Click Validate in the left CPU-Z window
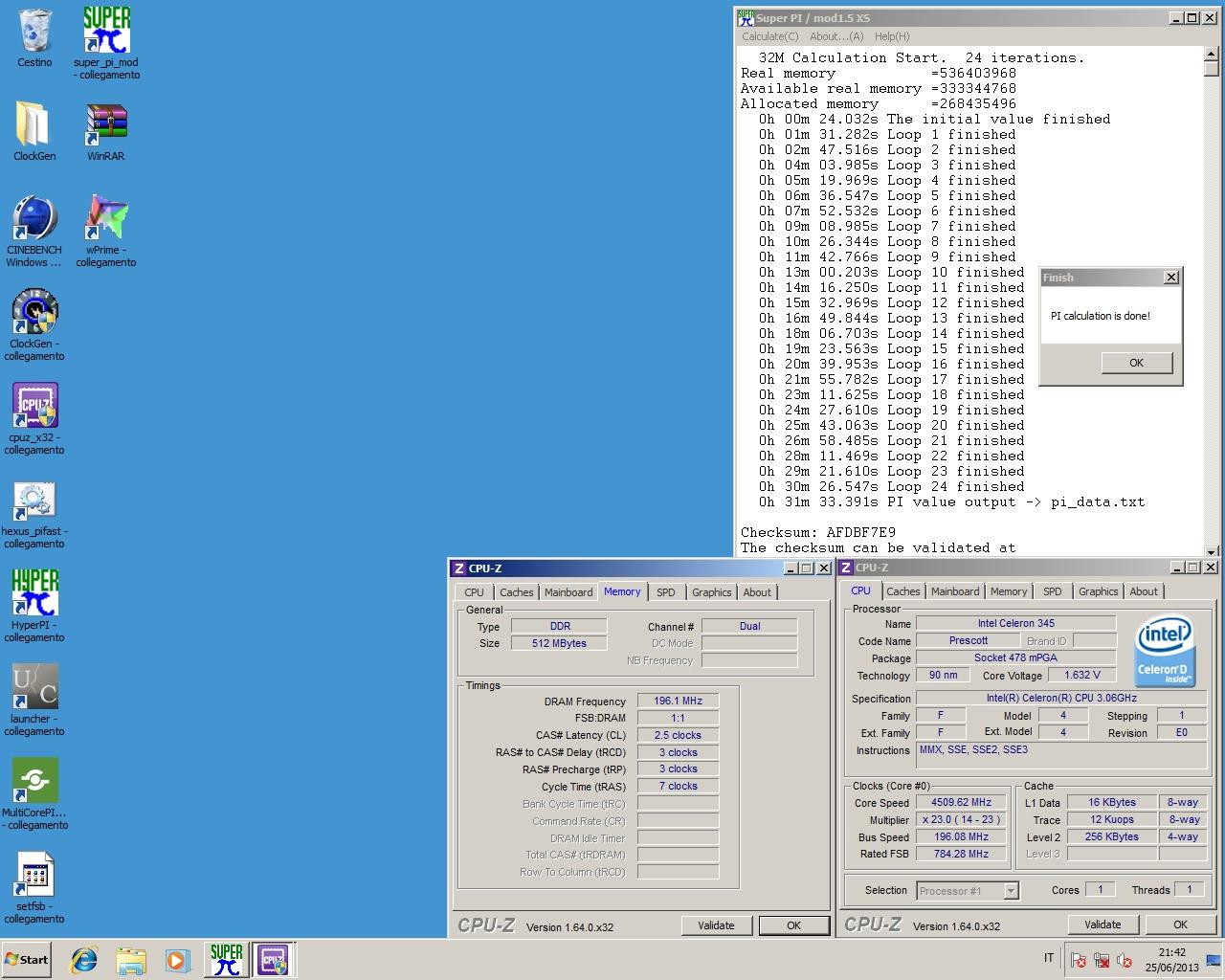 click(716, 925)
